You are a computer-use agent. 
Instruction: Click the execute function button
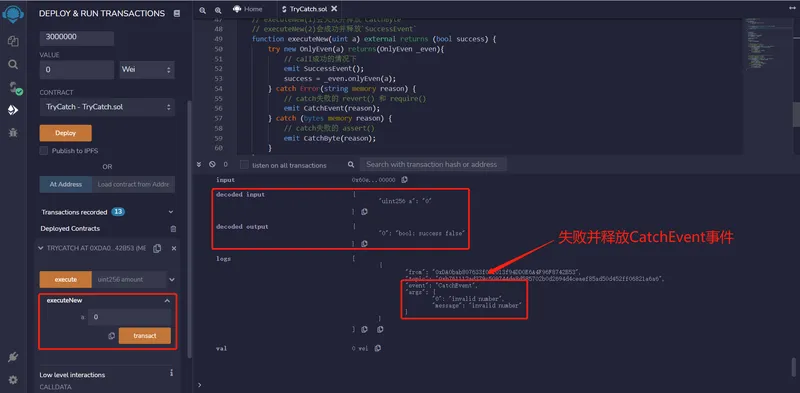[66, 279]
